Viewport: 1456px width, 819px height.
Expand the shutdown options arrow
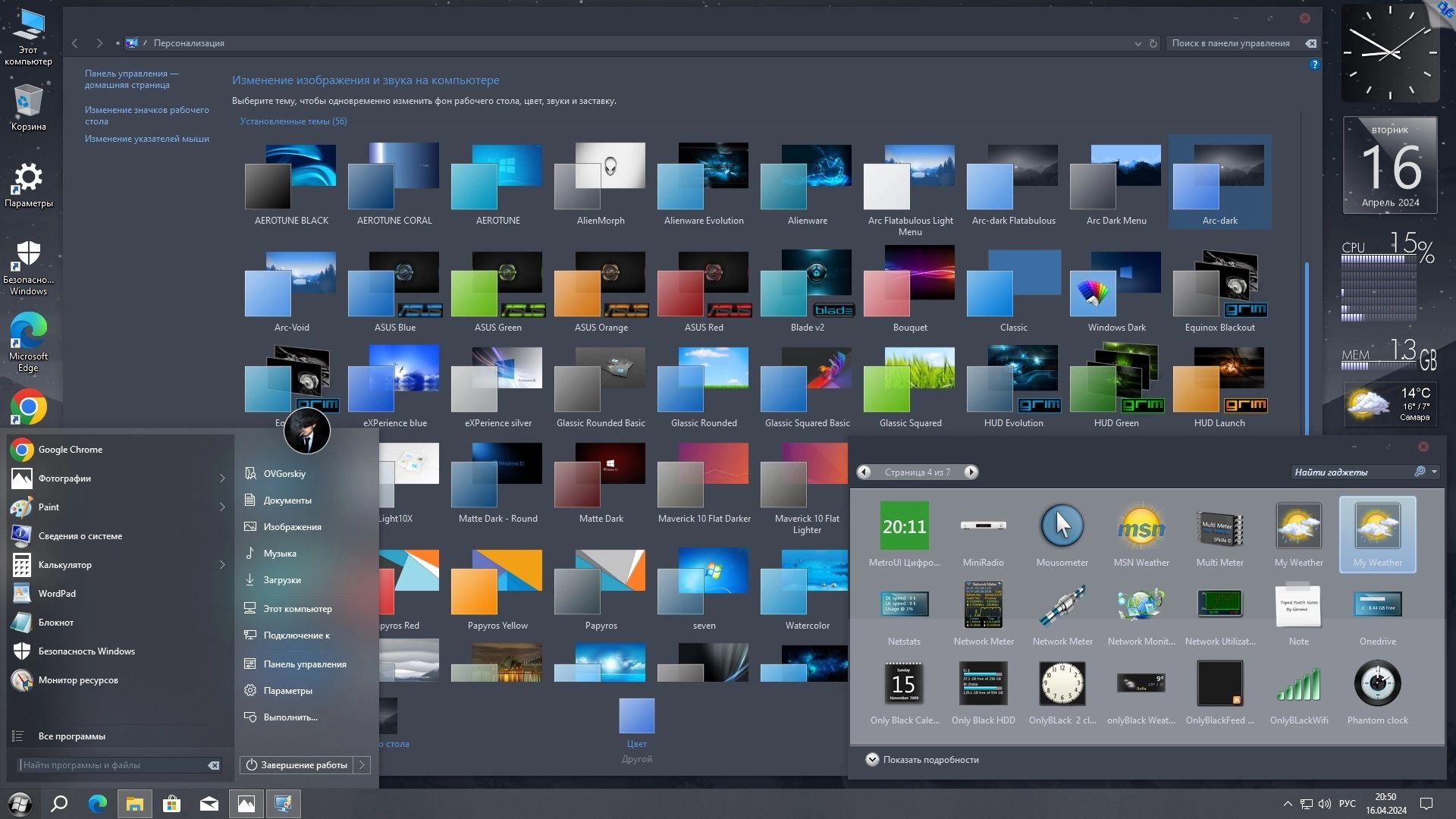tap(362, 765)
